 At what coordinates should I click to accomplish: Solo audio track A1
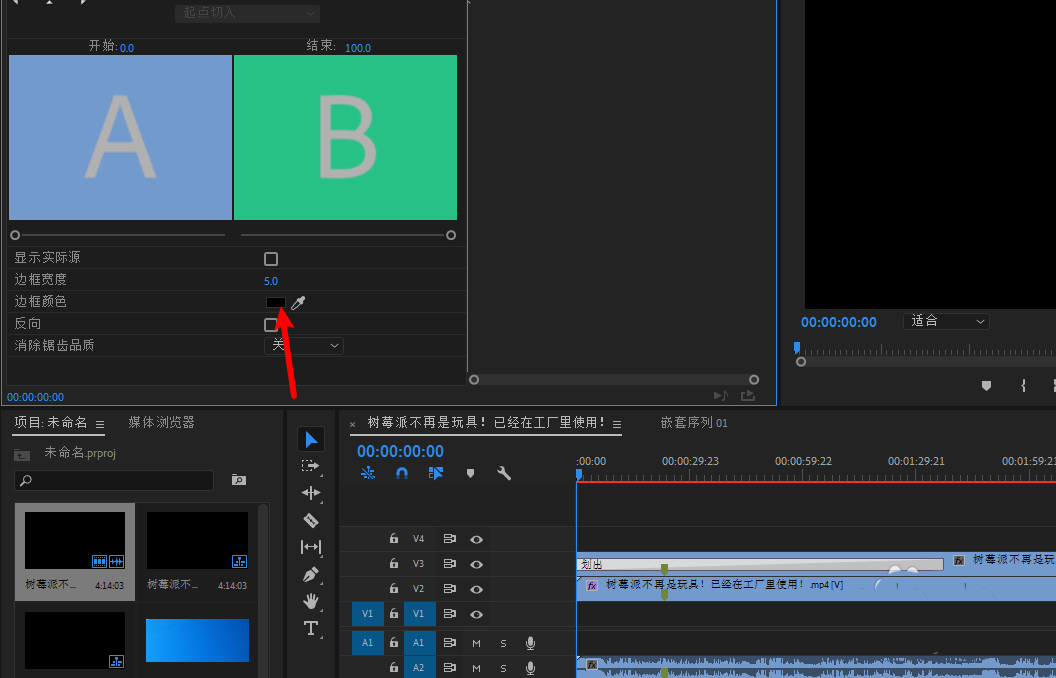coord(503,642)
